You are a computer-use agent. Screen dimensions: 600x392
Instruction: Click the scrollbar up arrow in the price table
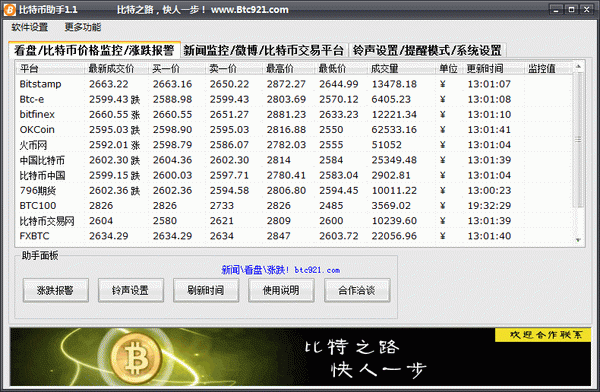click(578, 67)
